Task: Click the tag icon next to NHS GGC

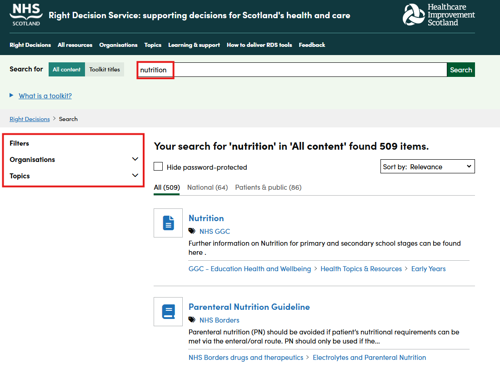Action: pyautogui.click(x=192, y=231)
